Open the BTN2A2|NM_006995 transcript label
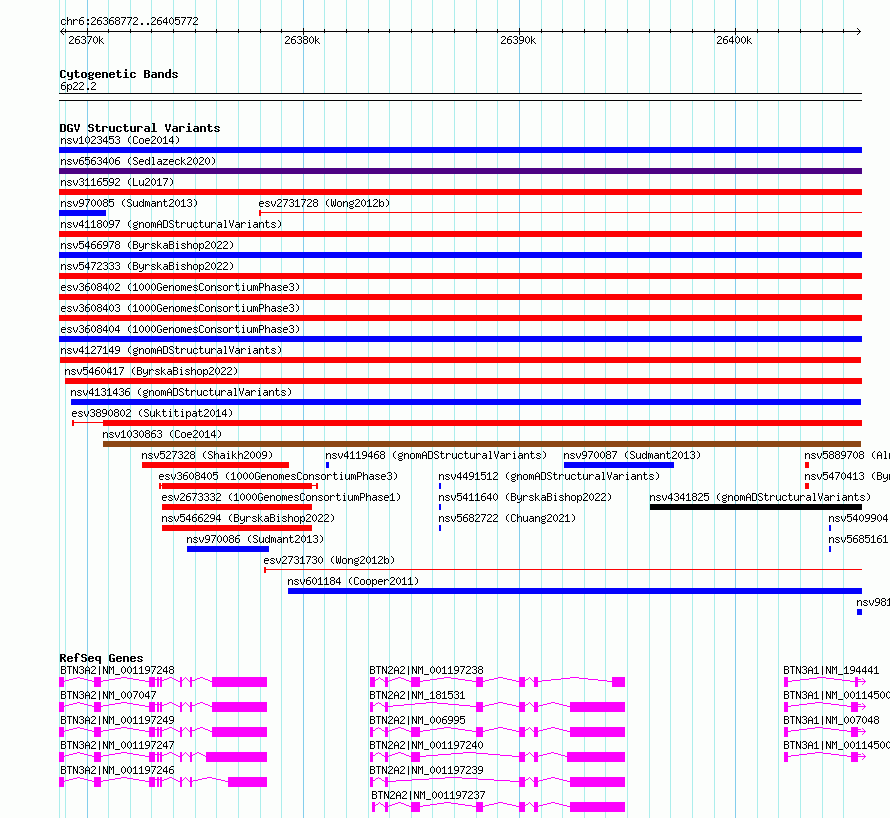890x818 pixels. pos(417,720)
